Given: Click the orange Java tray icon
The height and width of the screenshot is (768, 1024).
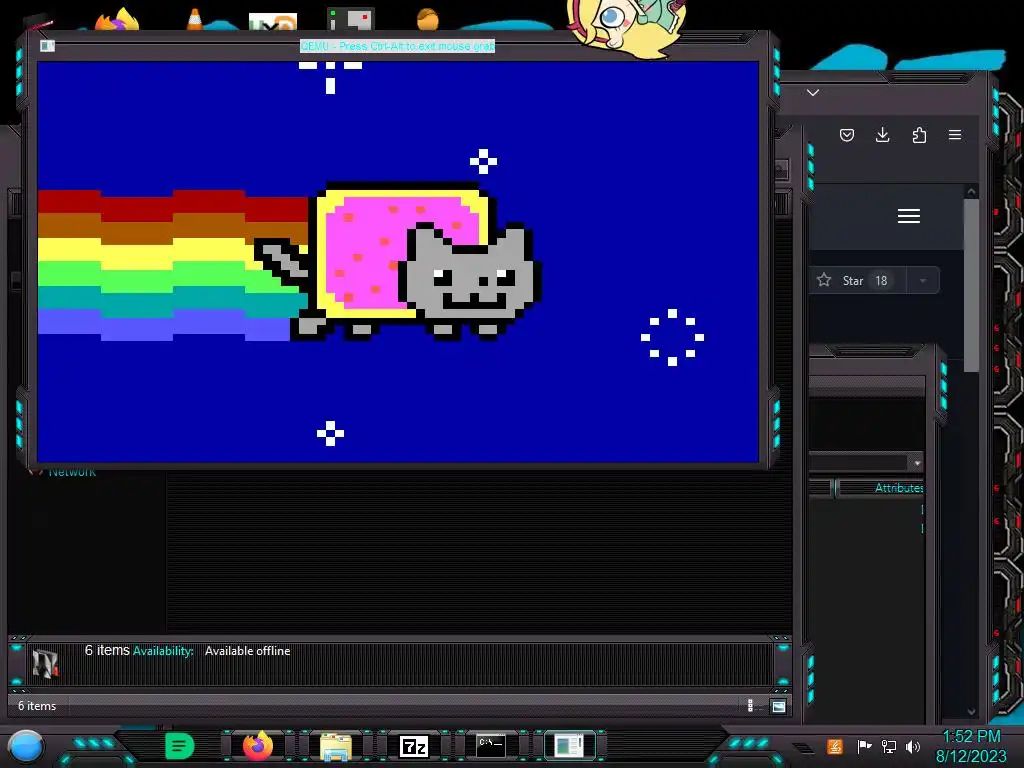Looking at the screenshot, I should pos(835,747).
